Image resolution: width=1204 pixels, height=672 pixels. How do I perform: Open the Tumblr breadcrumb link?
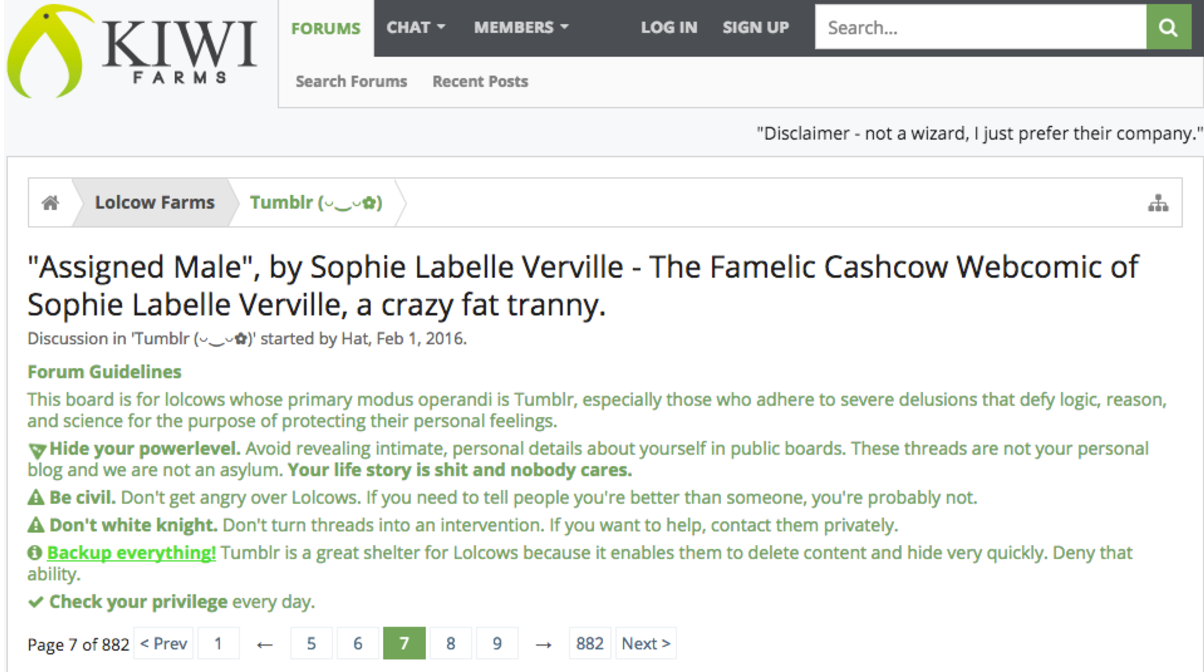coord(316,203)
